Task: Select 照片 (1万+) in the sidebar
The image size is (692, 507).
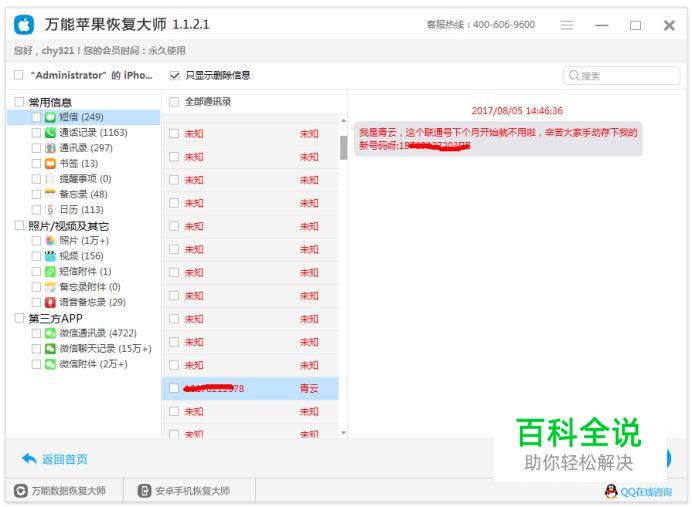Action: click(84, 240)
